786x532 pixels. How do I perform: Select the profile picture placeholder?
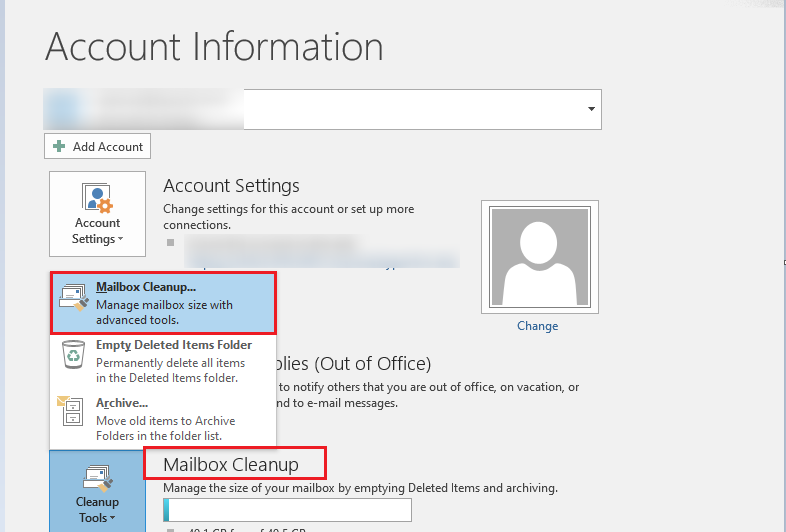pyautogui.click(x=538, y=257)
